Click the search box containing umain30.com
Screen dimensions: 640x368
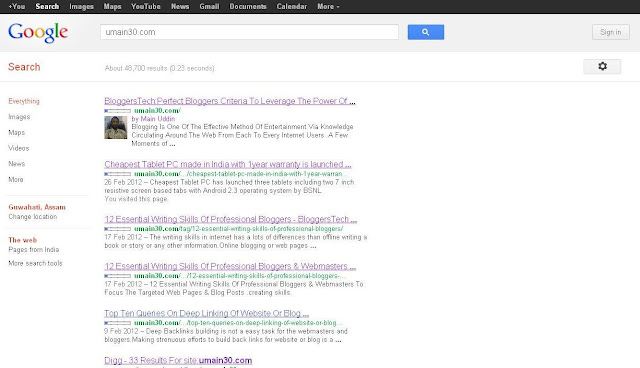tap(249, 32)
